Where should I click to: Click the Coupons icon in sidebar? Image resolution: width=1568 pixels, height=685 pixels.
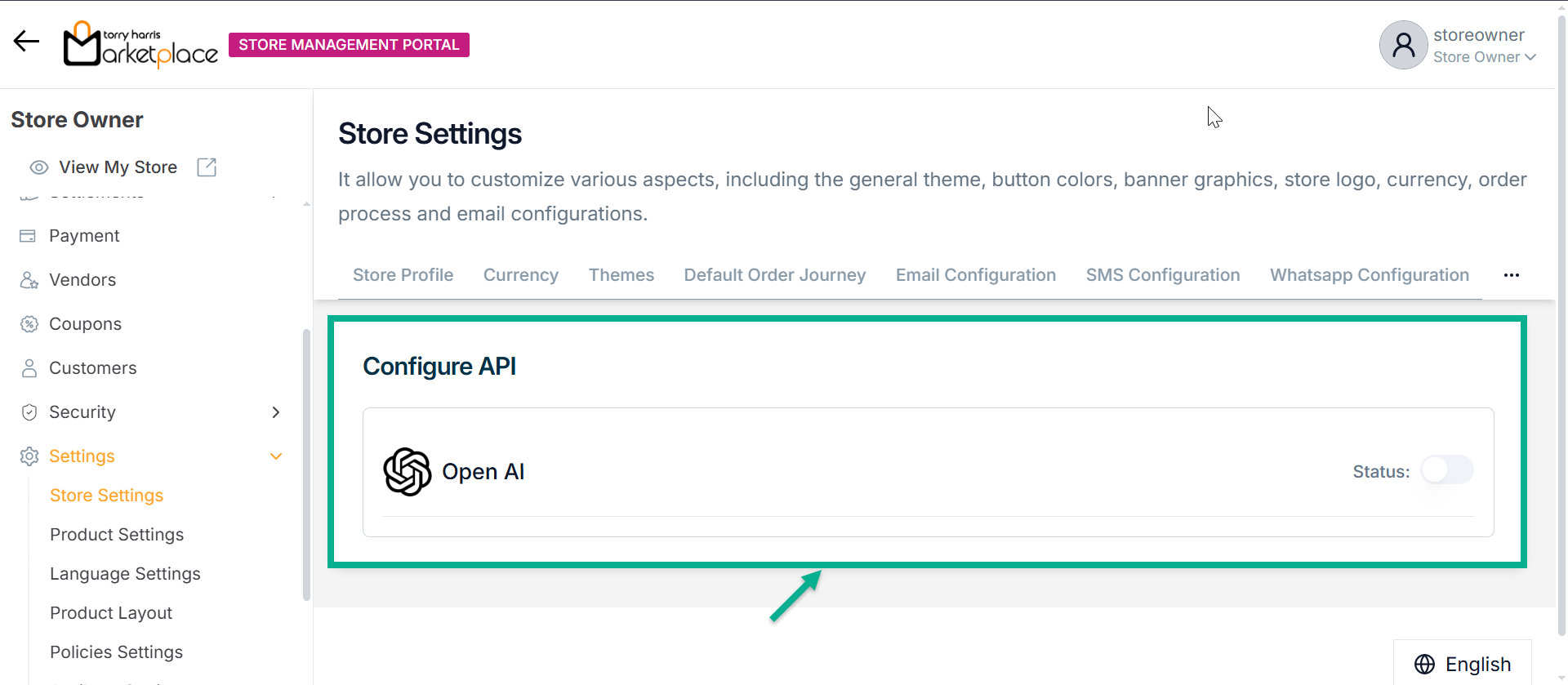coord(29,324)
